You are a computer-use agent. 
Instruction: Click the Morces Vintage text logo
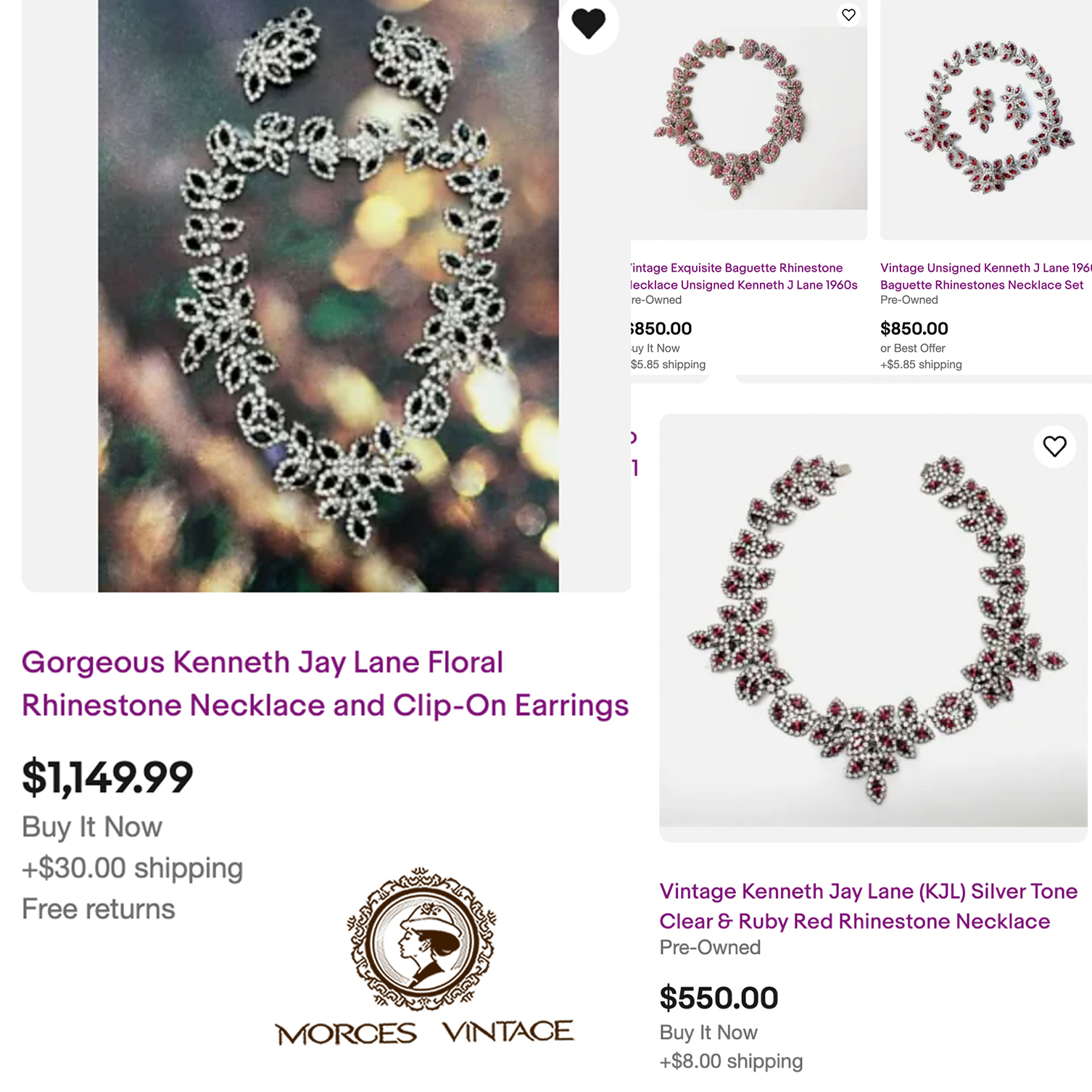click(424, 1032)
